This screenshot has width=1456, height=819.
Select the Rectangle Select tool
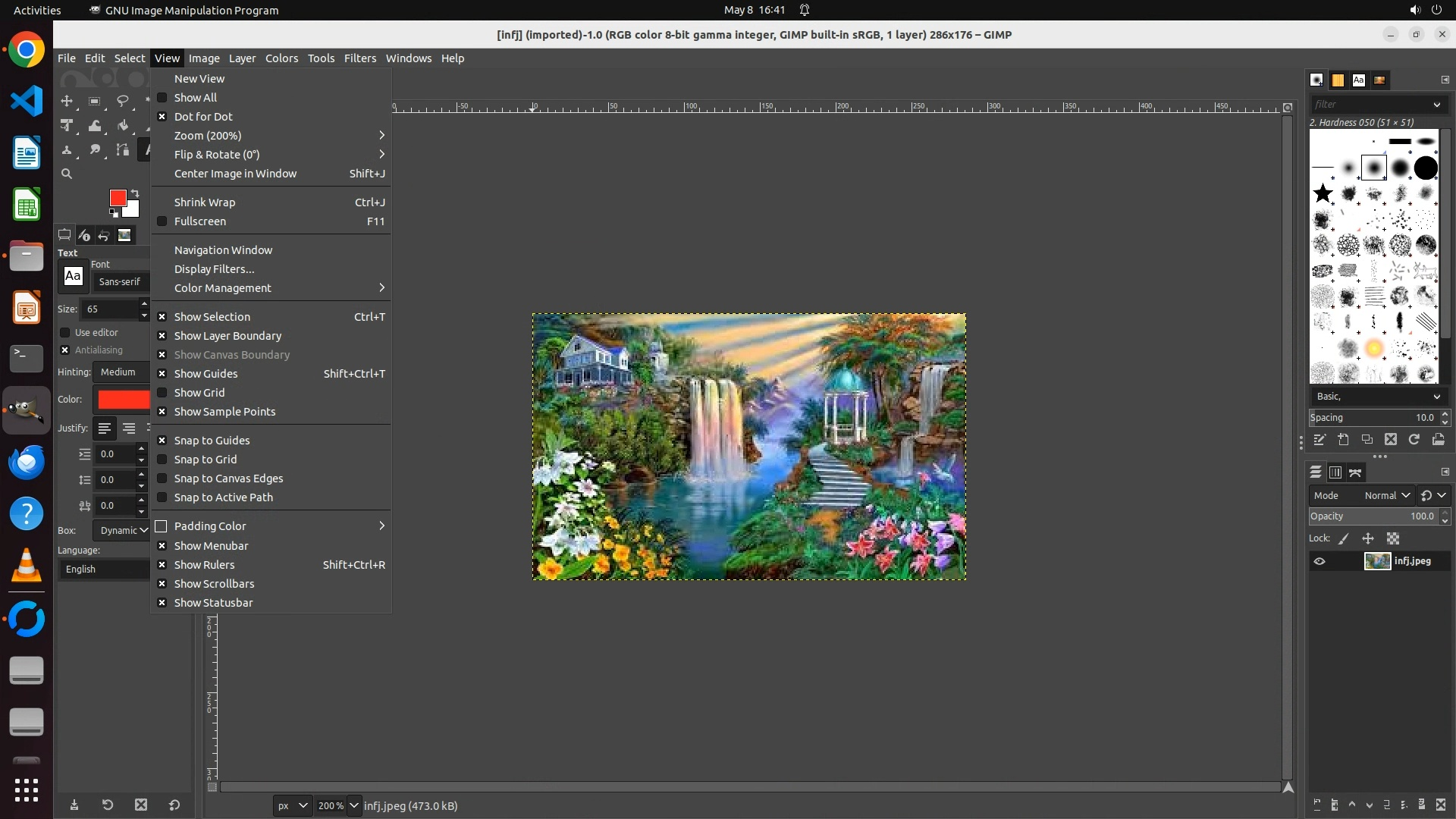pos(95,101)
